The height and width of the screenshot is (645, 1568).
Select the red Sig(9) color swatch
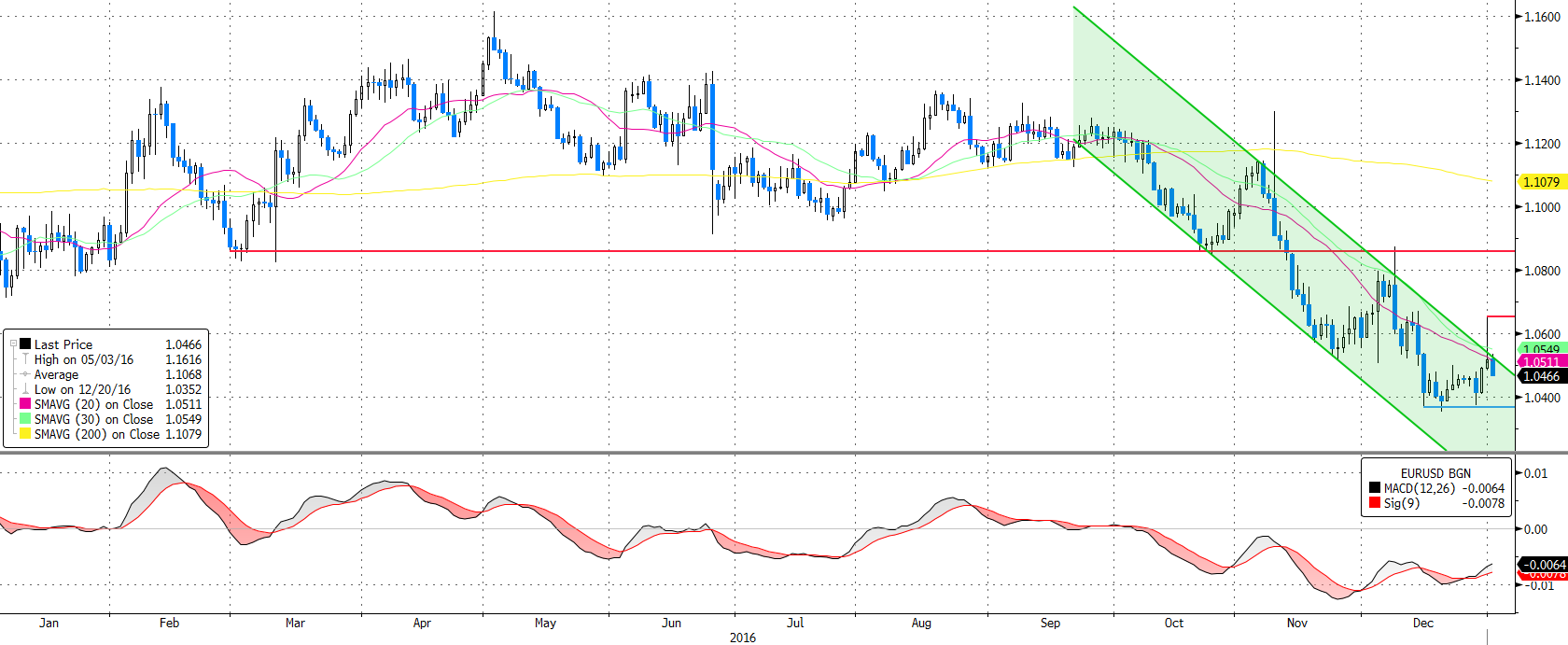pos(1375,502)
